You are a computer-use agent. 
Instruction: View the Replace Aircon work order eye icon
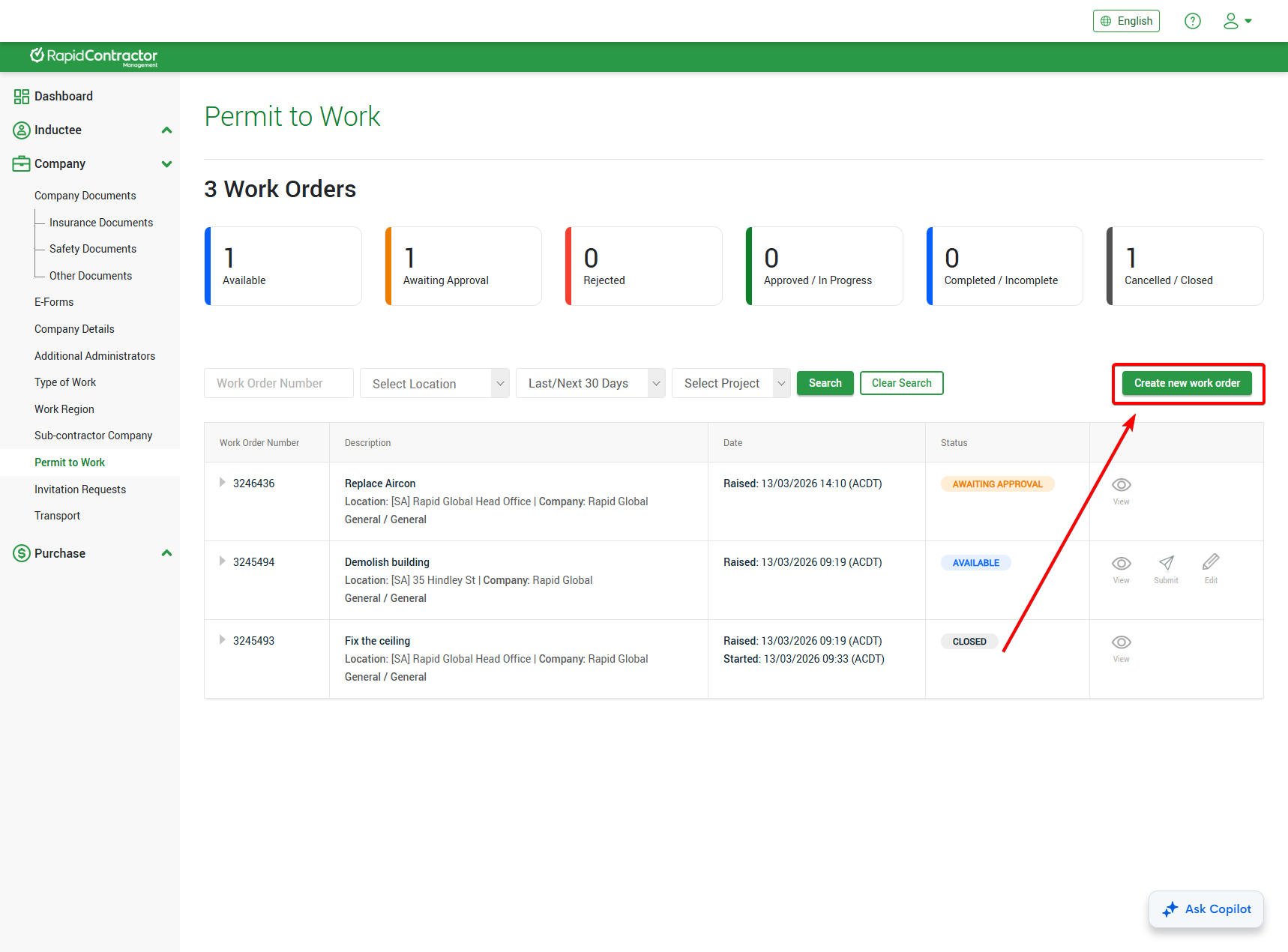tap(1121, 485)
